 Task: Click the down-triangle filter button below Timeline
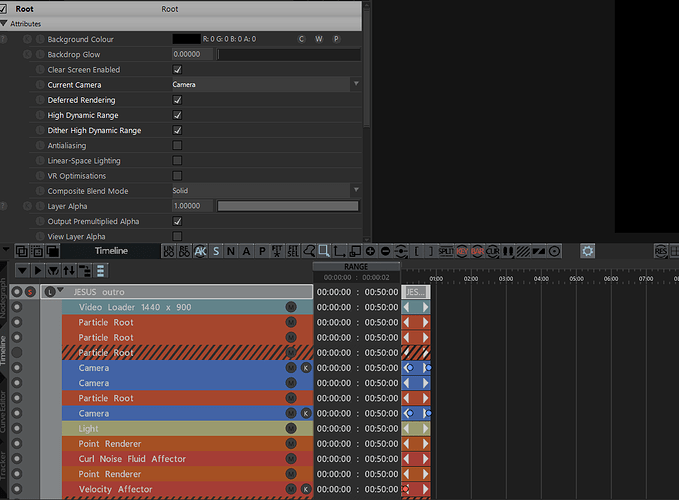click(22, 271)
